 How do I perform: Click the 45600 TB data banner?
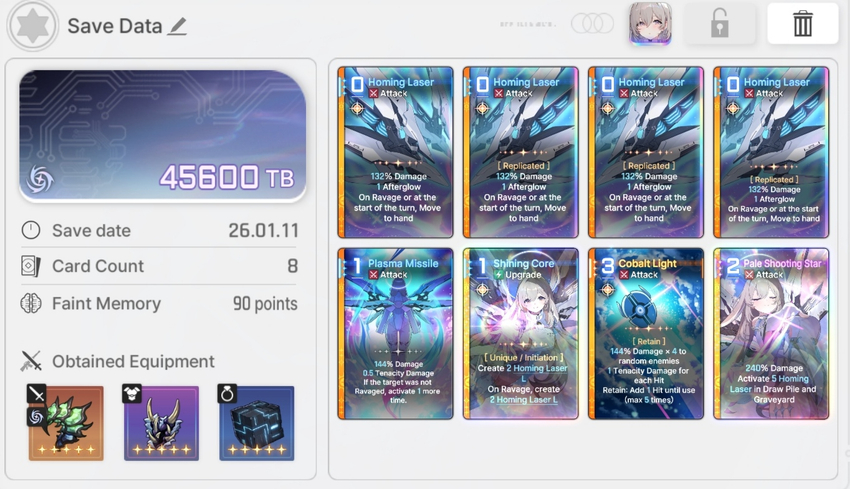point(163,136)
